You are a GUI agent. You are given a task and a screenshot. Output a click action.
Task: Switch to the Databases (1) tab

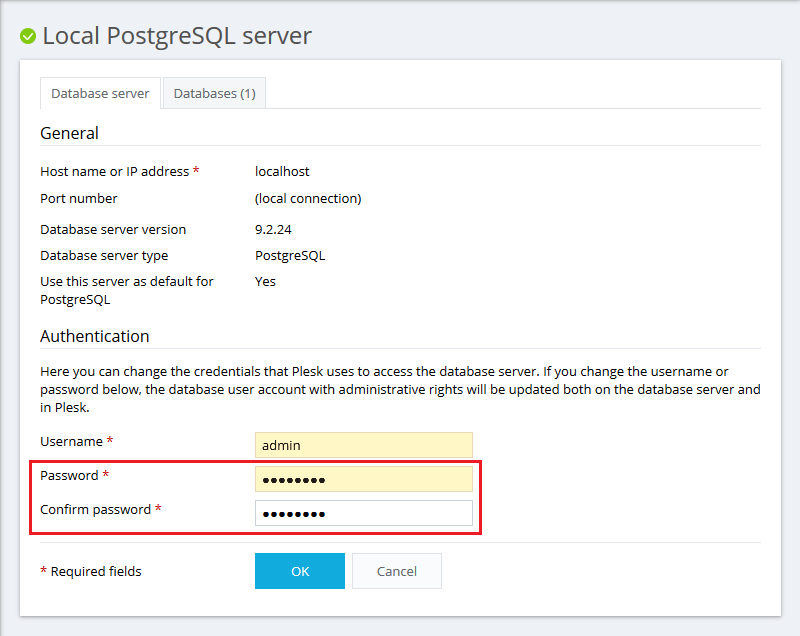pyautogui.click(x=214, y=93)
